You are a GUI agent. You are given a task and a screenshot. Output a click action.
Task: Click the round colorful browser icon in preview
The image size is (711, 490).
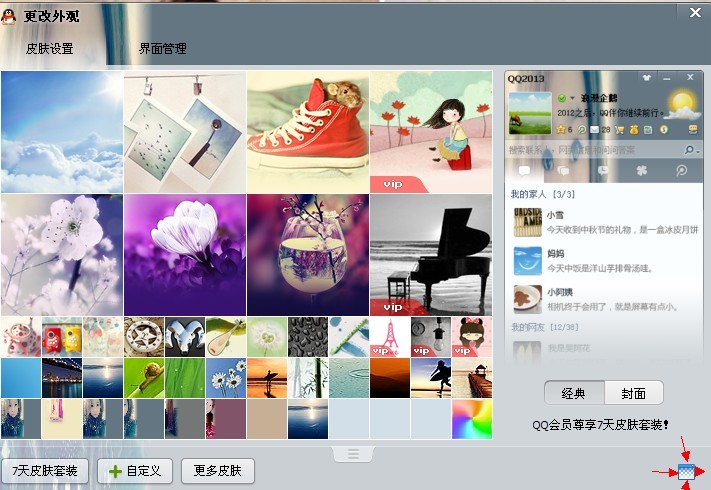[x=664, y=130]
